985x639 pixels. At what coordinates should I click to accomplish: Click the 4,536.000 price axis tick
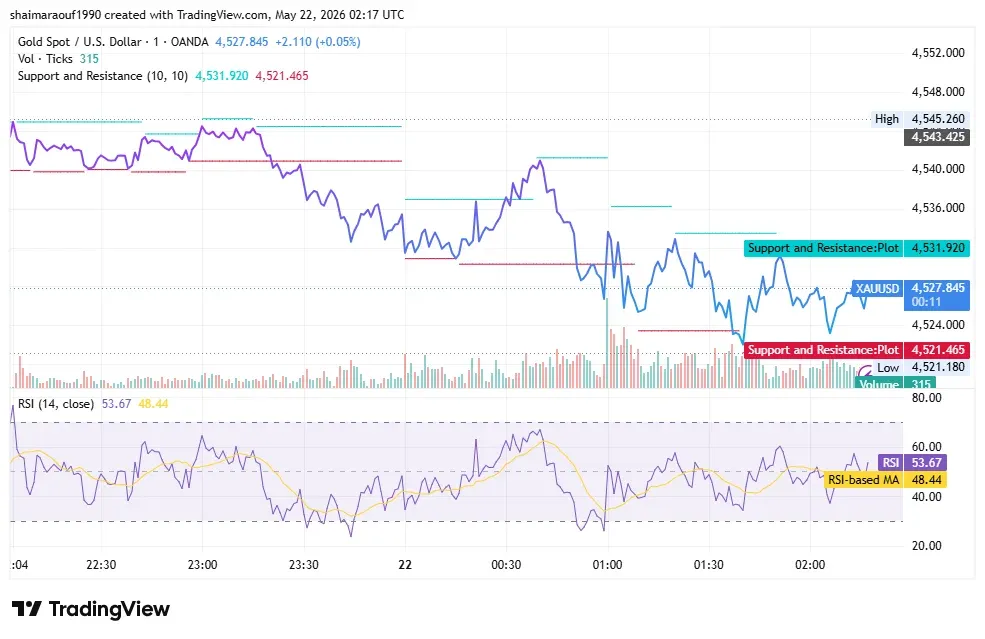pyautogui.click(x=938, y=208)
